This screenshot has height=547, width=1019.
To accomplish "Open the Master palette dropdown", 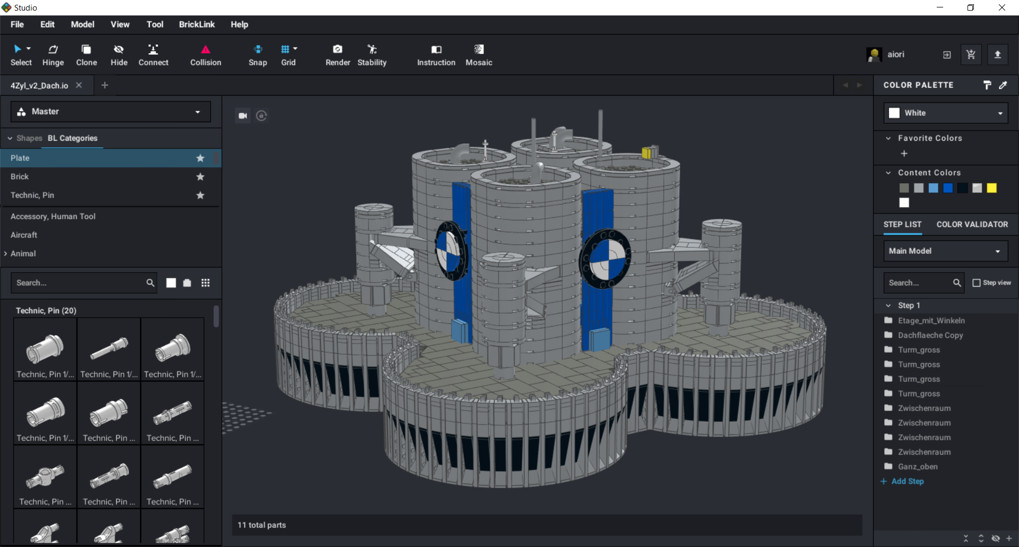I will pos(110,112).
